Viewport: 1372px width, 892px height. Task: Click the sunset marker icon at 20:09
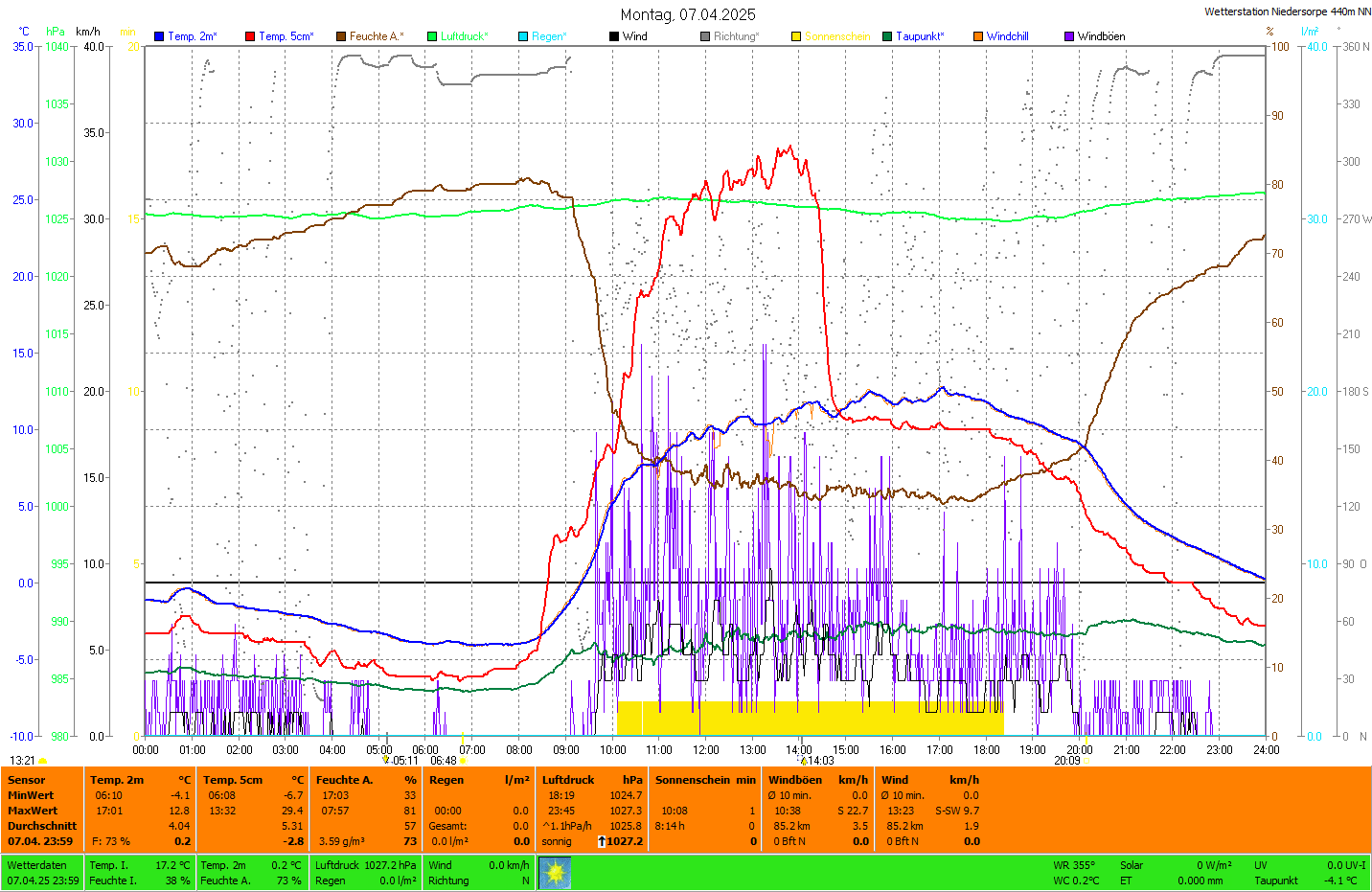pyautogui.click(x=1087, y=761)
